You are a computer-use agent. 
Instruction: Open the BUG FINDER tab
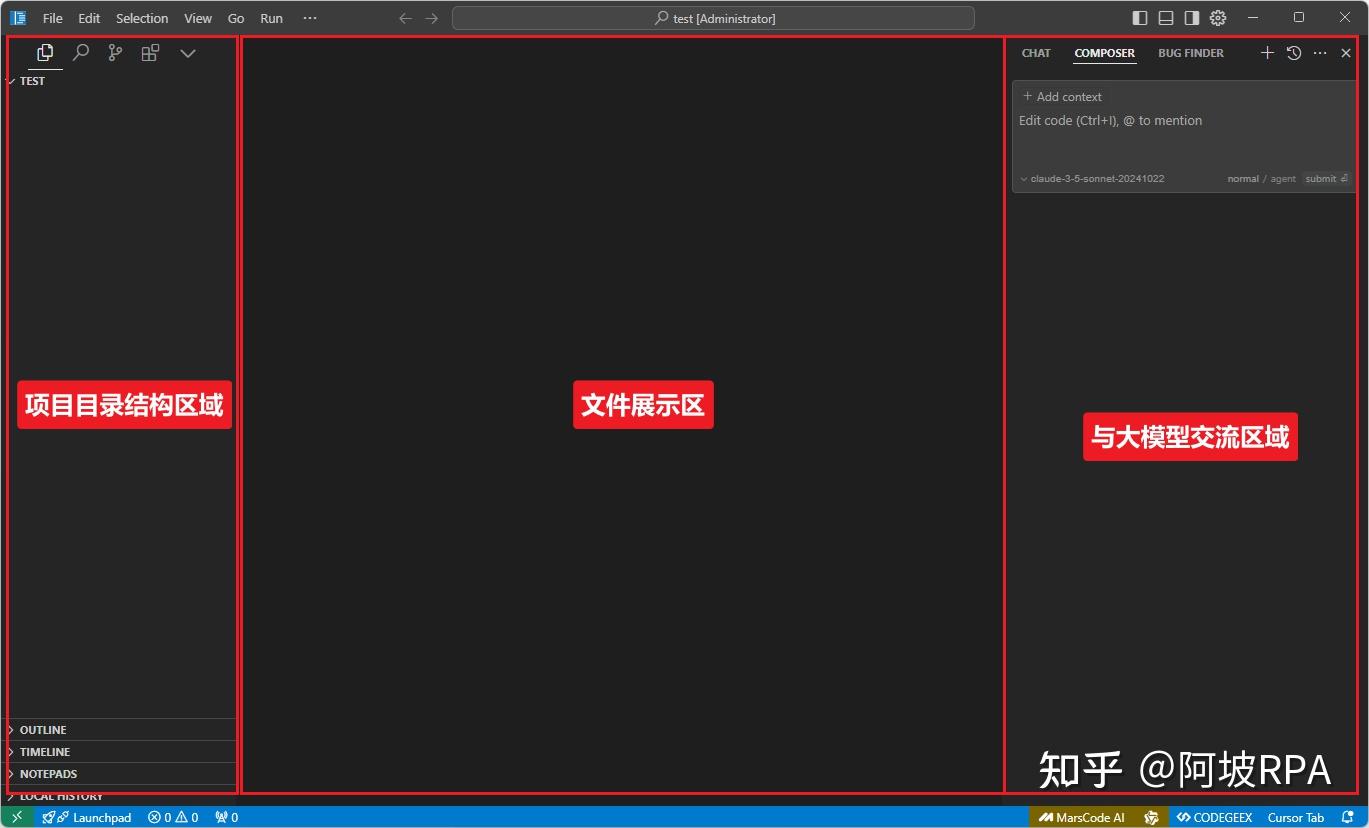(1190, 53)
